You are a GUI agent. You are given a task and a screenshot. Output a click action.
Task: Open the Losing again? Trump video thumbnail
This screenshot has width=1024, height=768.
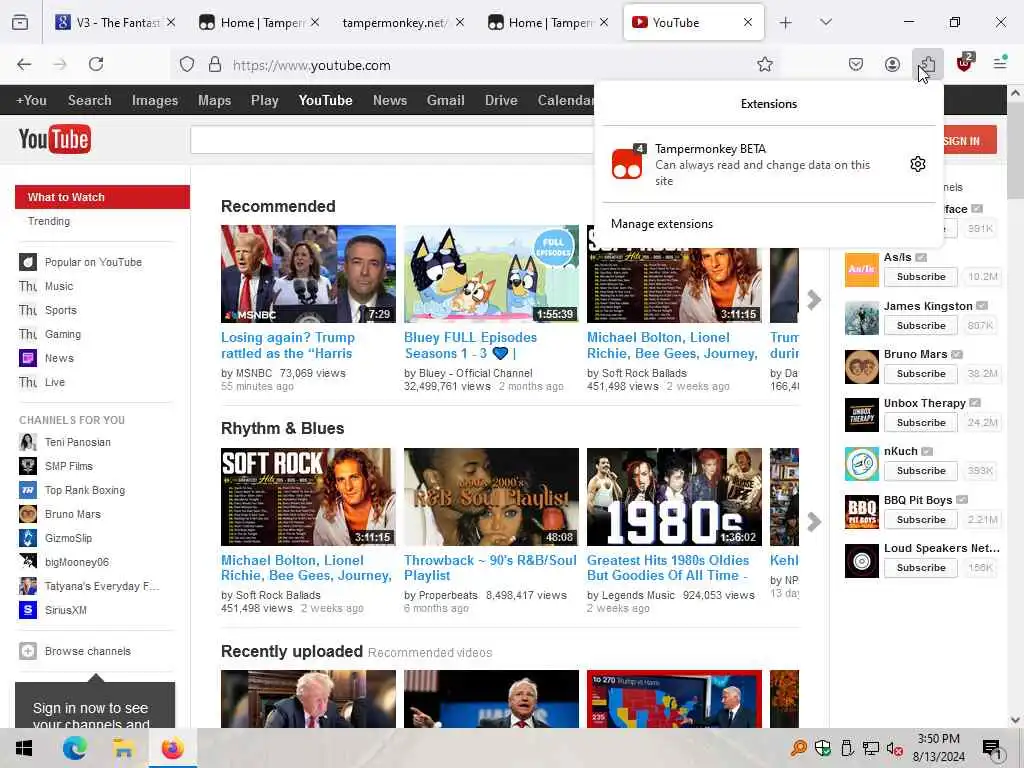pos(308,274)
